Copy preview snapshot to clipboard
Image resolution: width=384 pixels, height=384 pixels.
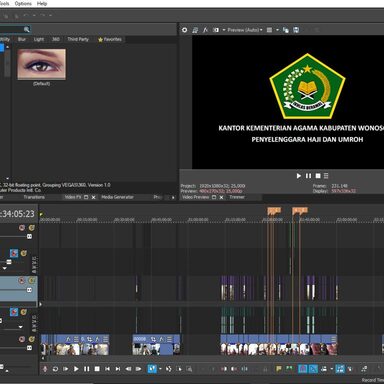(286, 30)
